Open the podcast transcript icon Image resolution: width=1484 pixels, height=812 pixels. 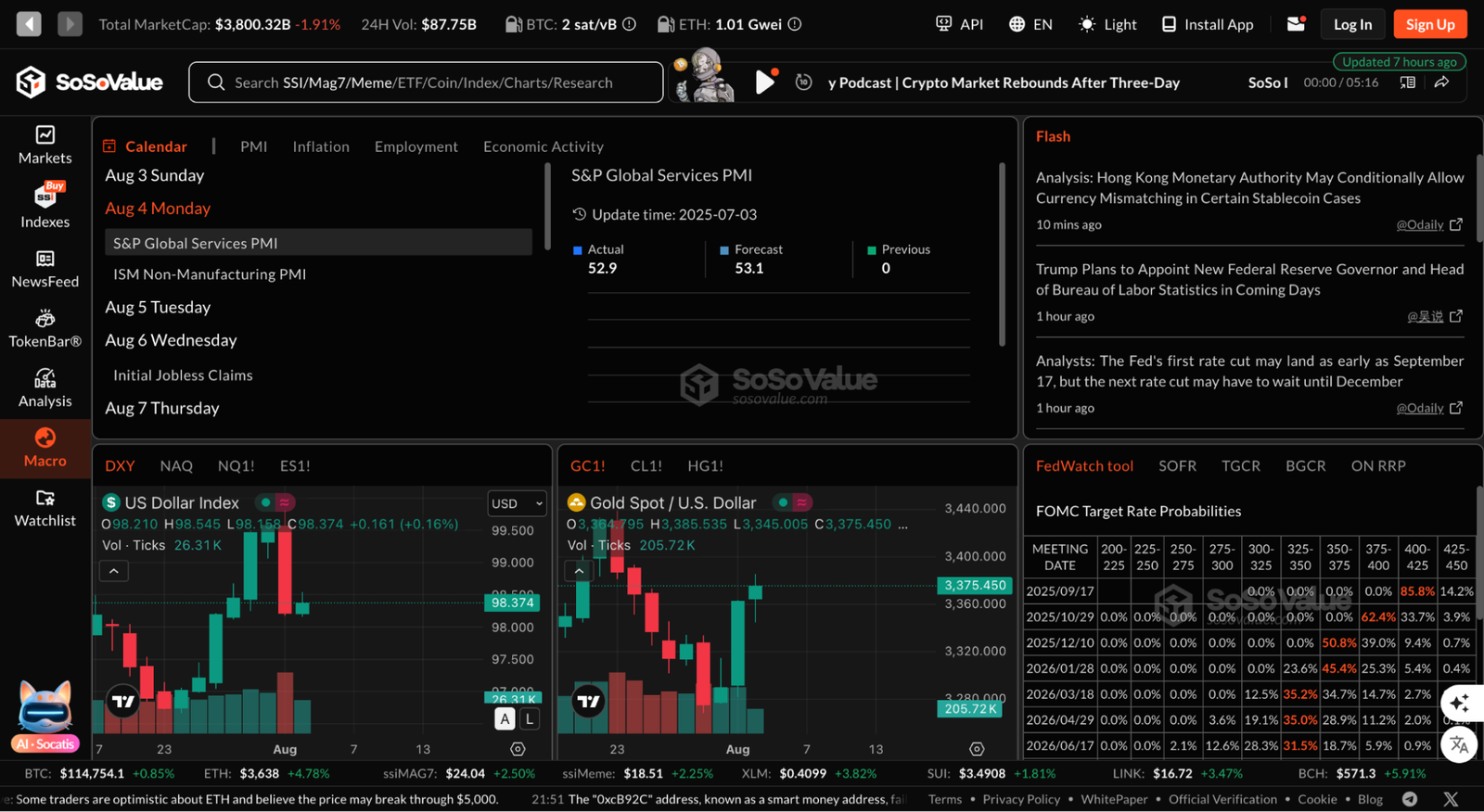pos(1407,82)
